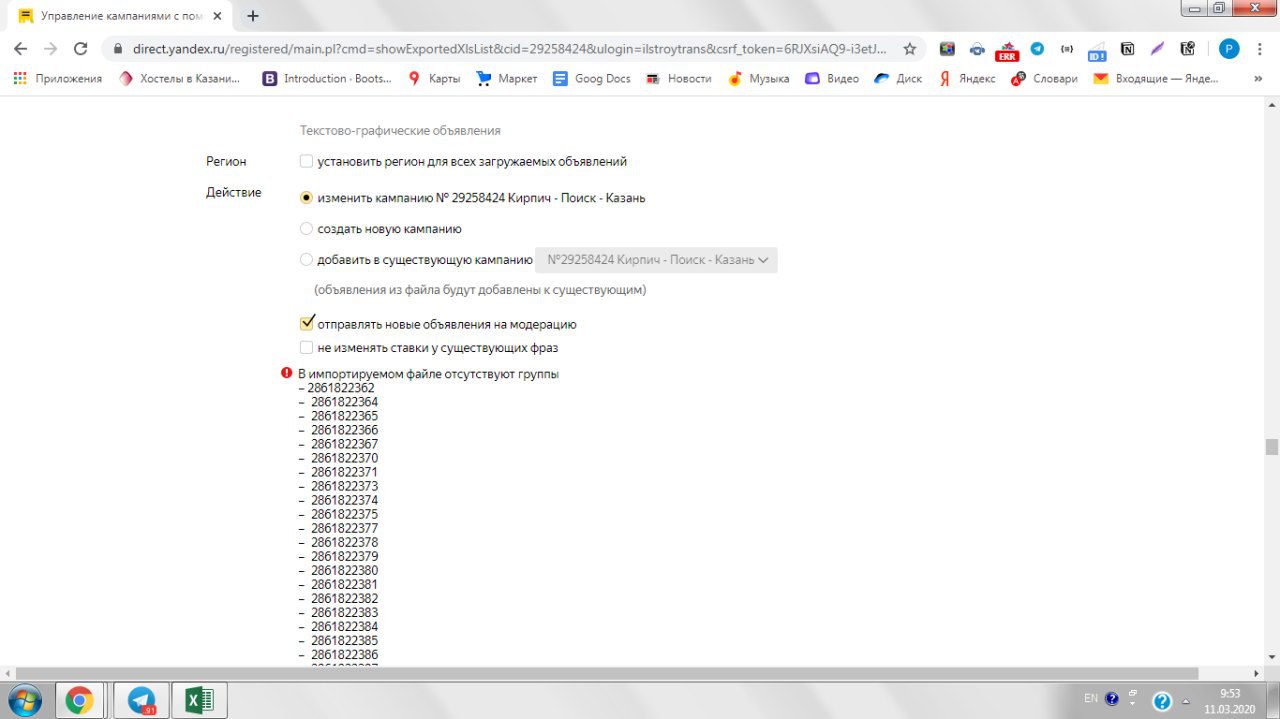Viewport: 1280px width, 719px height.
Task: Go back to the previous page
Action: 20,48
